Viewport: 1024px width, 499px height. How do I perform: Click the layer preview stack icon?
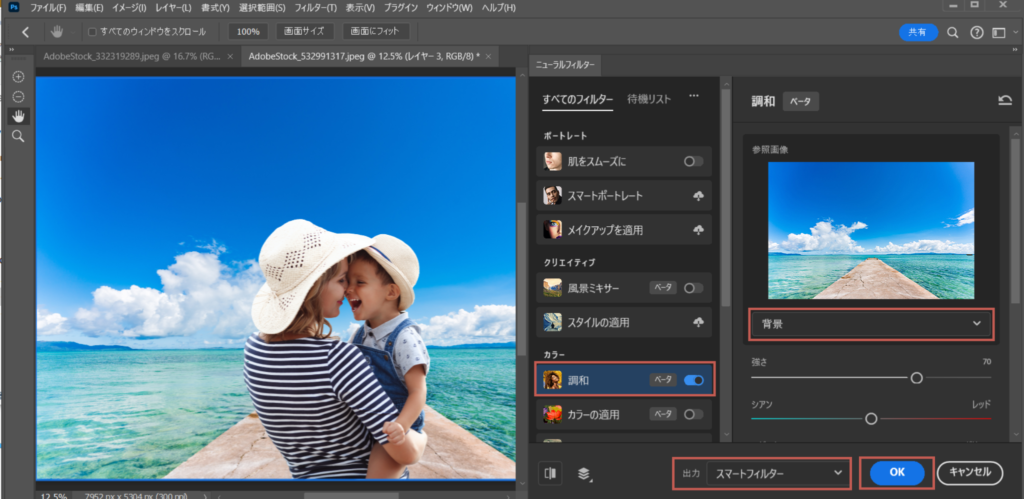[x=585, y=473]
